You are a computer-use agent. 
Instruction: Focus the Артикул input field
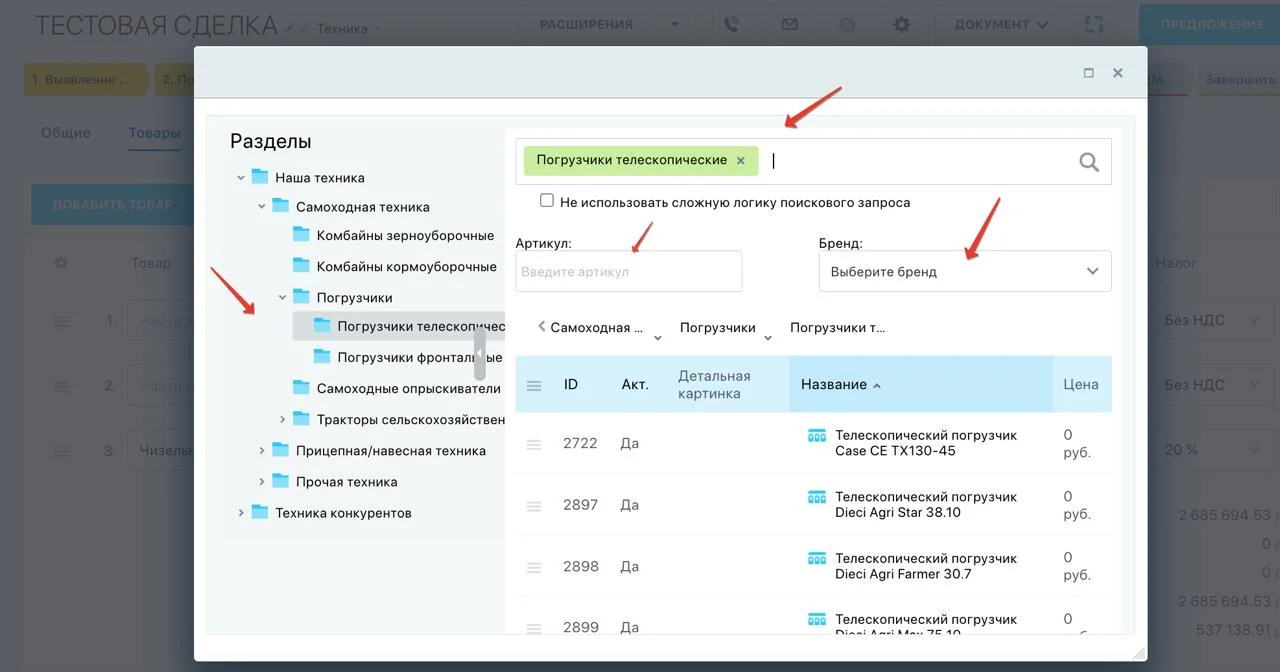coord(628,271)
